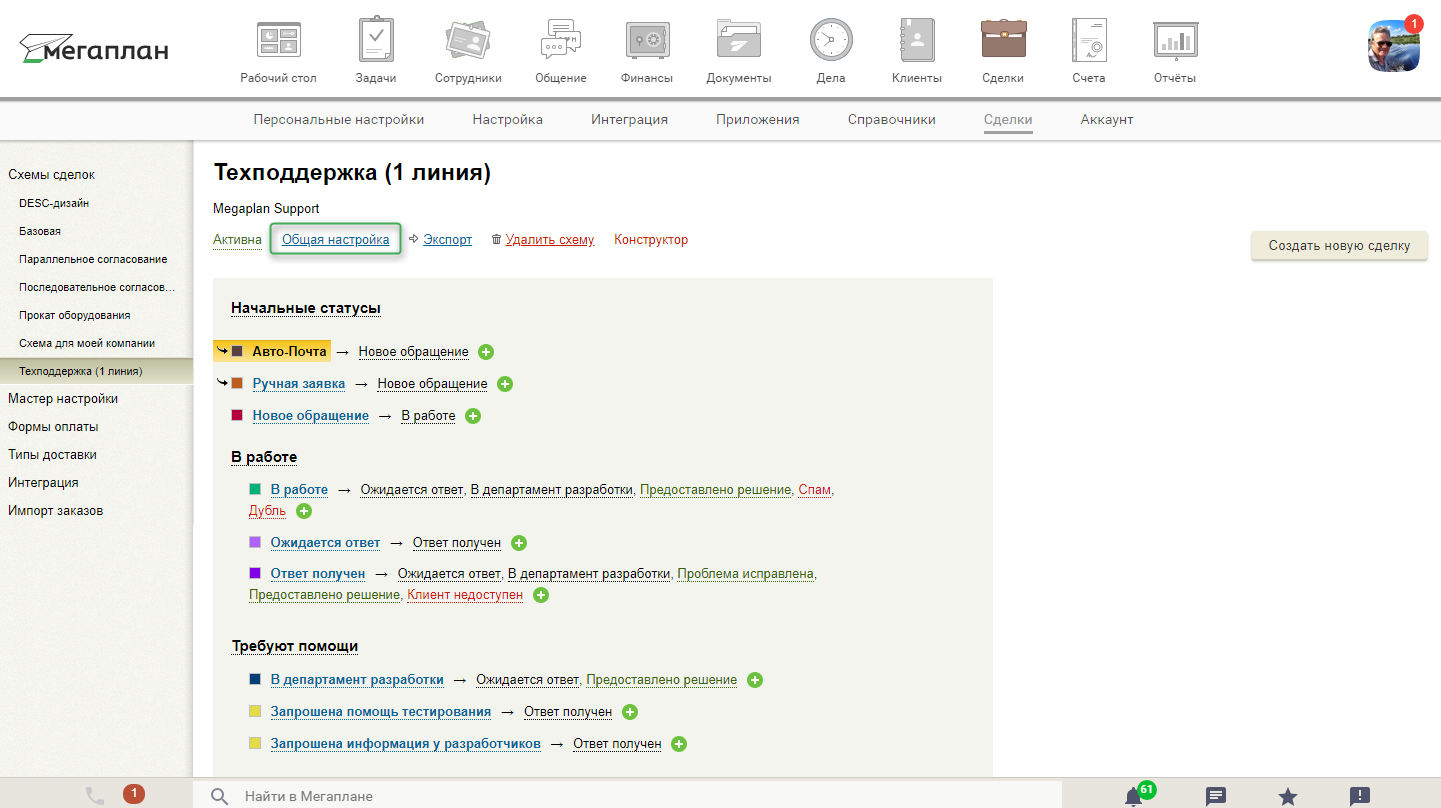Open favorites star icon in bottom bar

(1288, 796)
